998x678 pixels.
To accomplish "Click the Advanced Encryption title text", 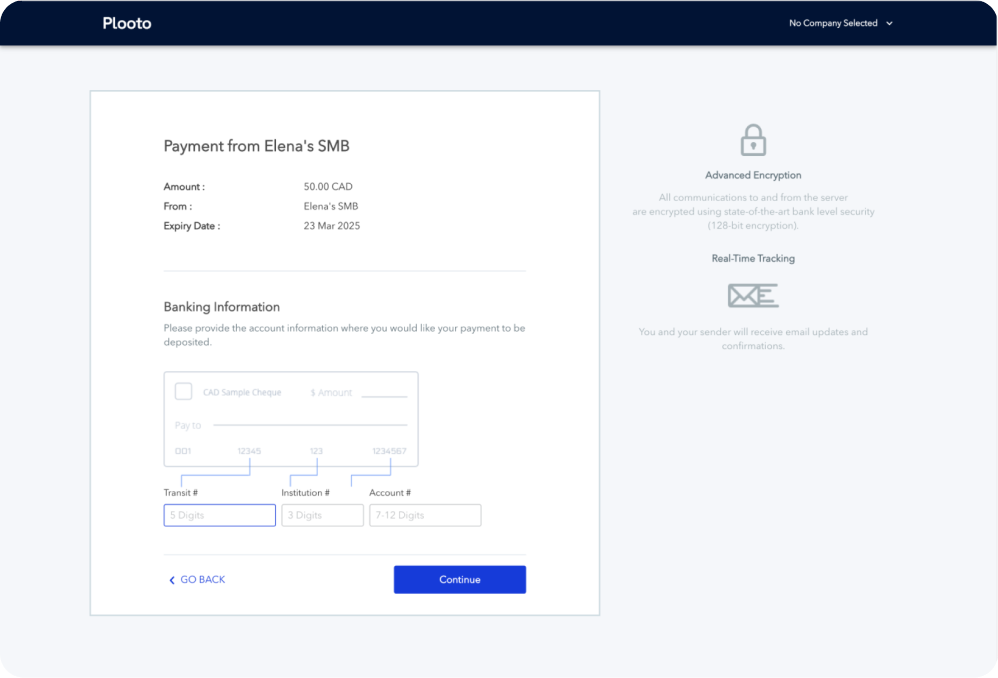I will [x=753, y=175].
